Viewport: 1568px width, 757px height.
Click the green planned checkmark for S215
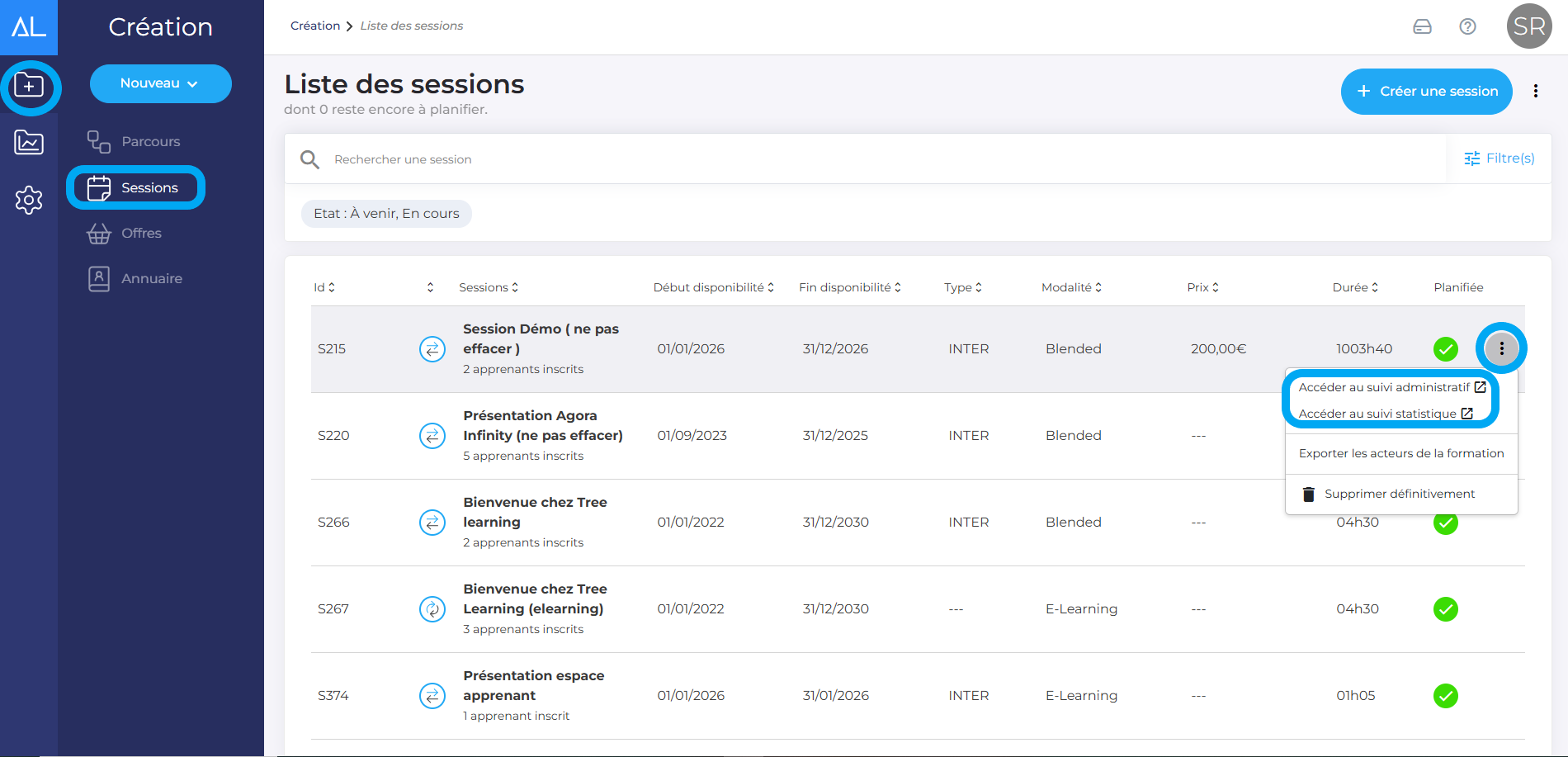[1445, 349]
